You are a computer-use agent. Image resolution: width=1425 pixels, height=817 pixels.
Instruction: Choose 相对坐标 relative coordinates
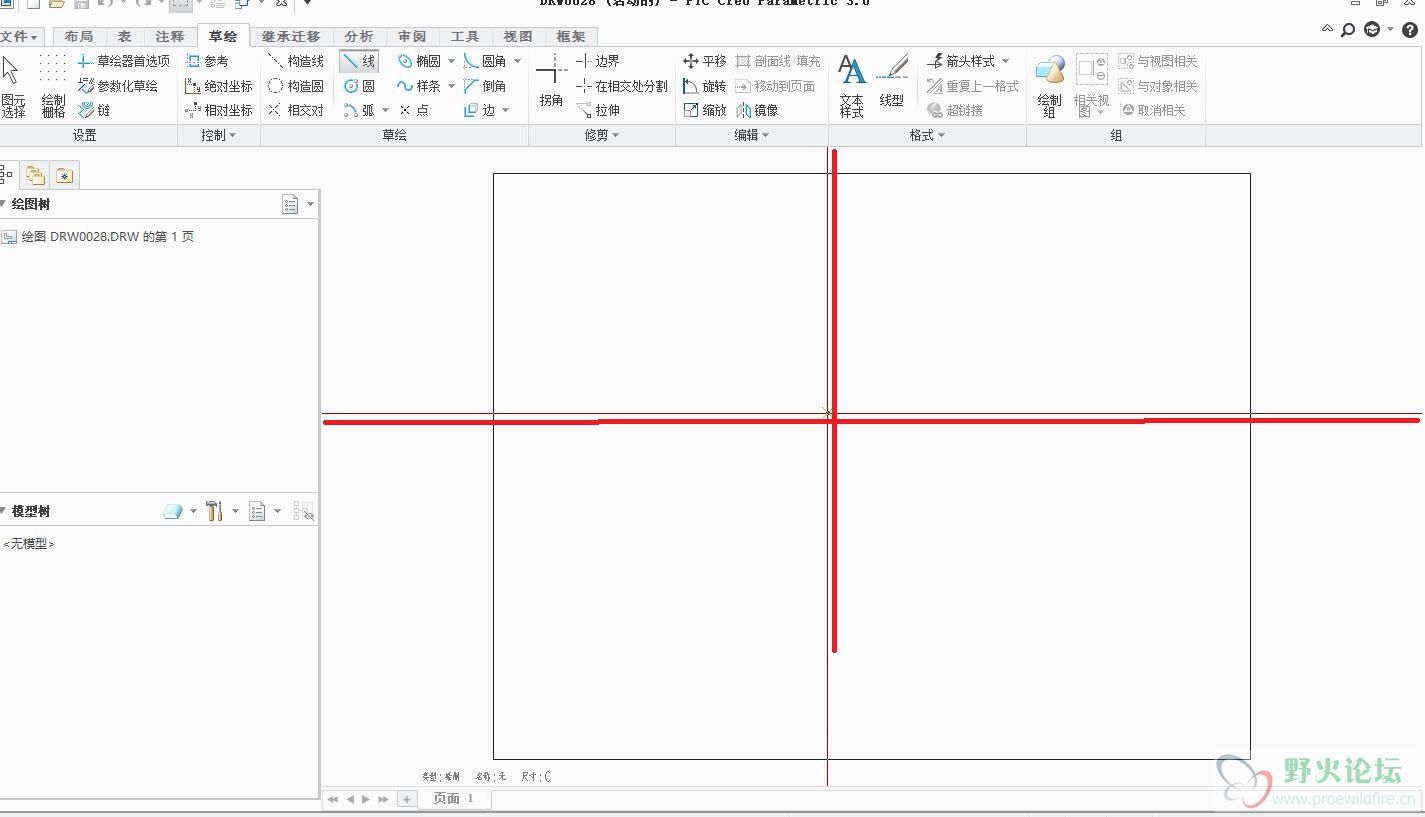(219, 110)
